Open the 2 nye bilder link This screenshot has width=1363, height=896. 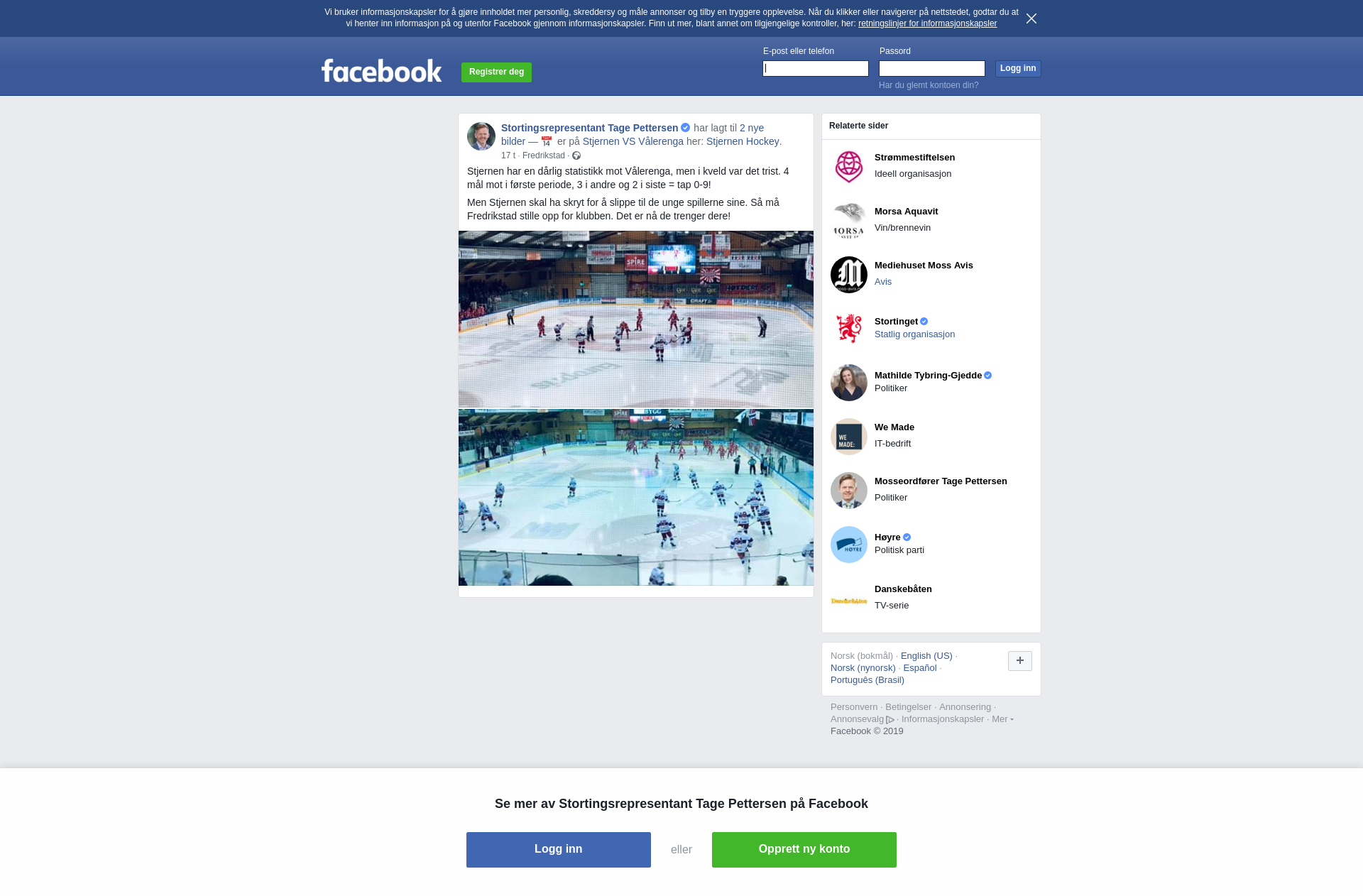752,128
